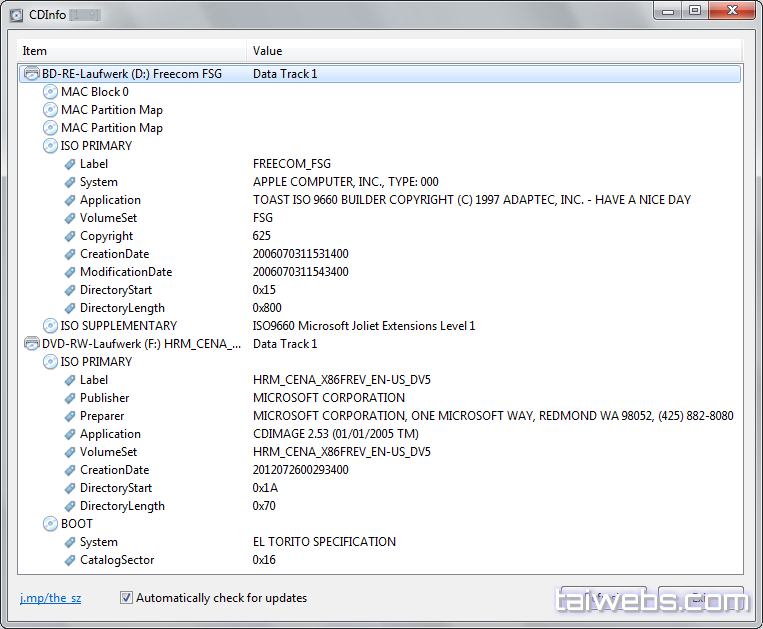This screenshot has width=763, height=629.
Task: Click the disc icon beside BOOT
Action: 50,524
